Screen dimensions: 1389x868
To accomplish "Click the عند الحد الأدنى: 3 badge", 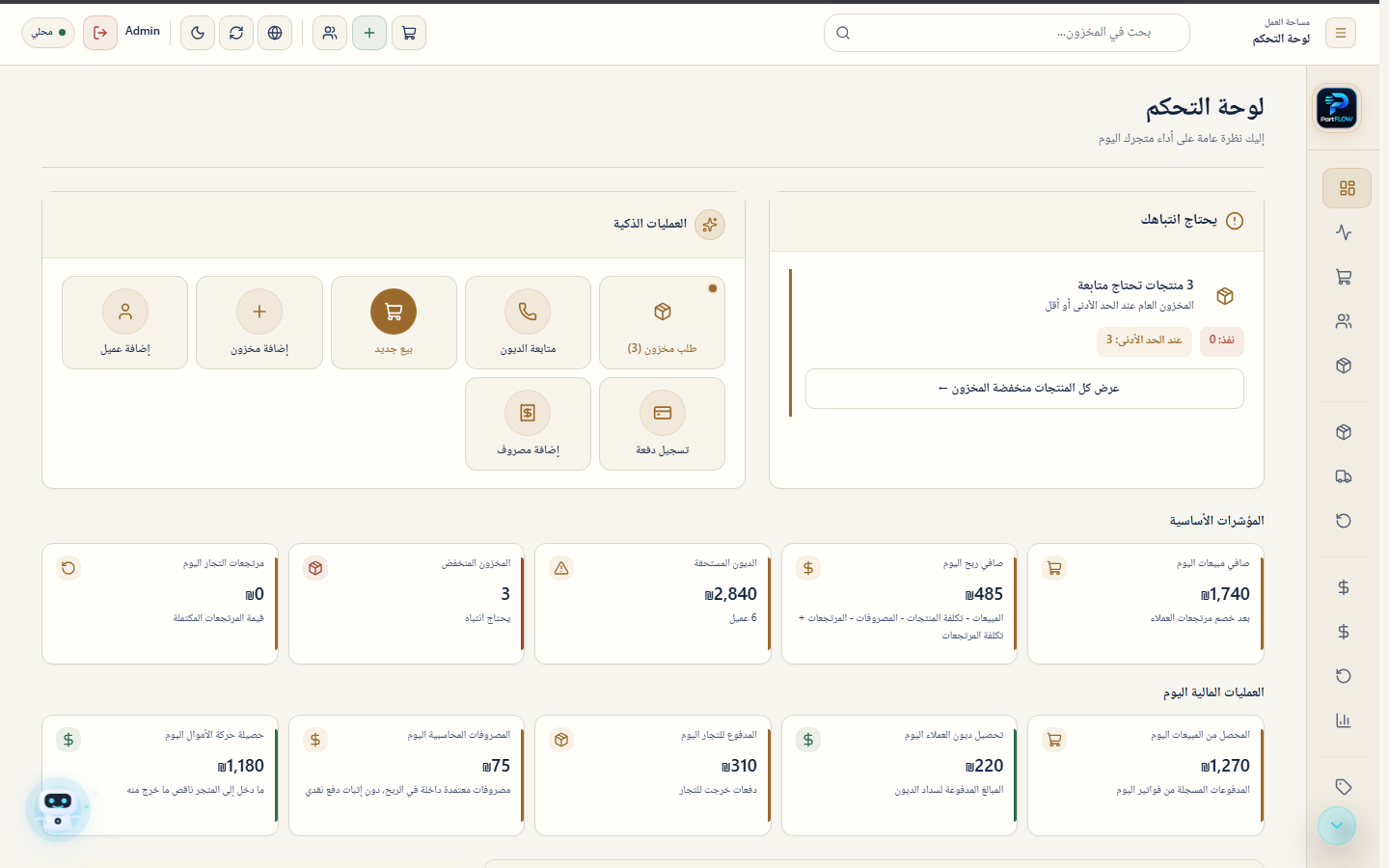I will pos(1144,340).
